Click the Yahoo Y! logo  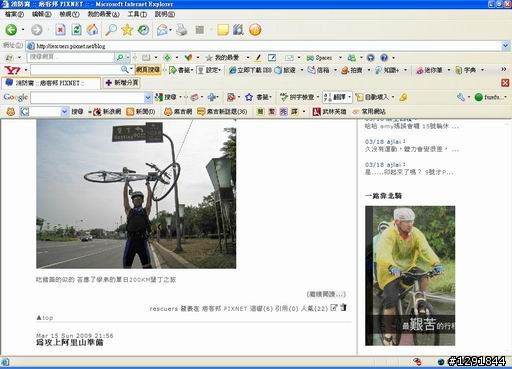[12, 70]
